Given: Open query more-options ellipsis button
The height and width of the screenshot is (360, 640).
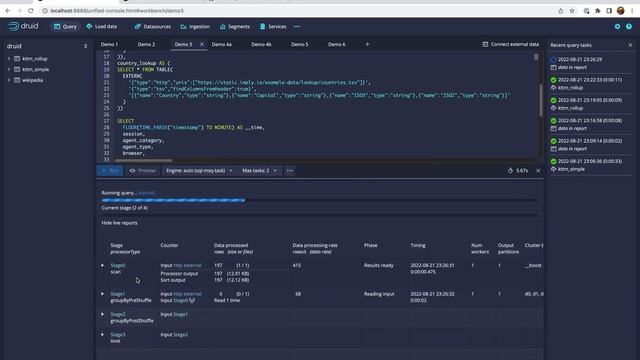Looking at the screenshot, I should (289, 171).
